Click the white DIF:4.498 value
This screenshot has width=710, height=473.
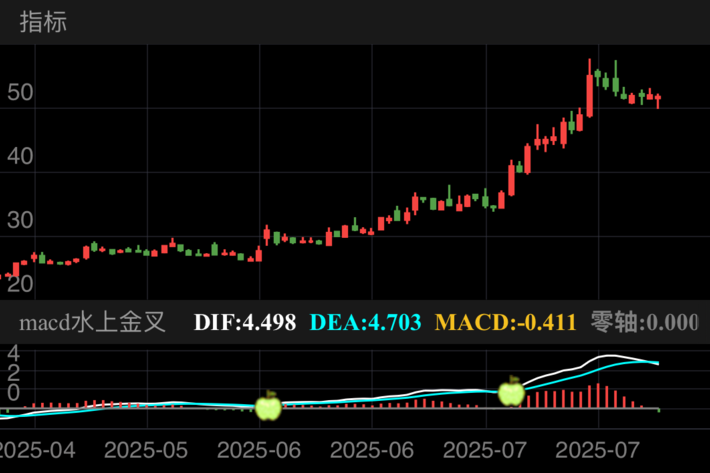pos(244,322)
